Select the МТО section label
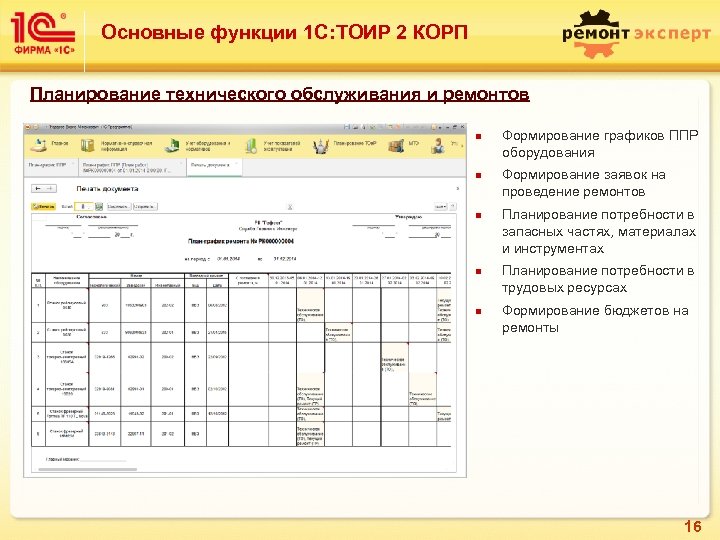The image size is (720, 540). click(x=413, y=143)
